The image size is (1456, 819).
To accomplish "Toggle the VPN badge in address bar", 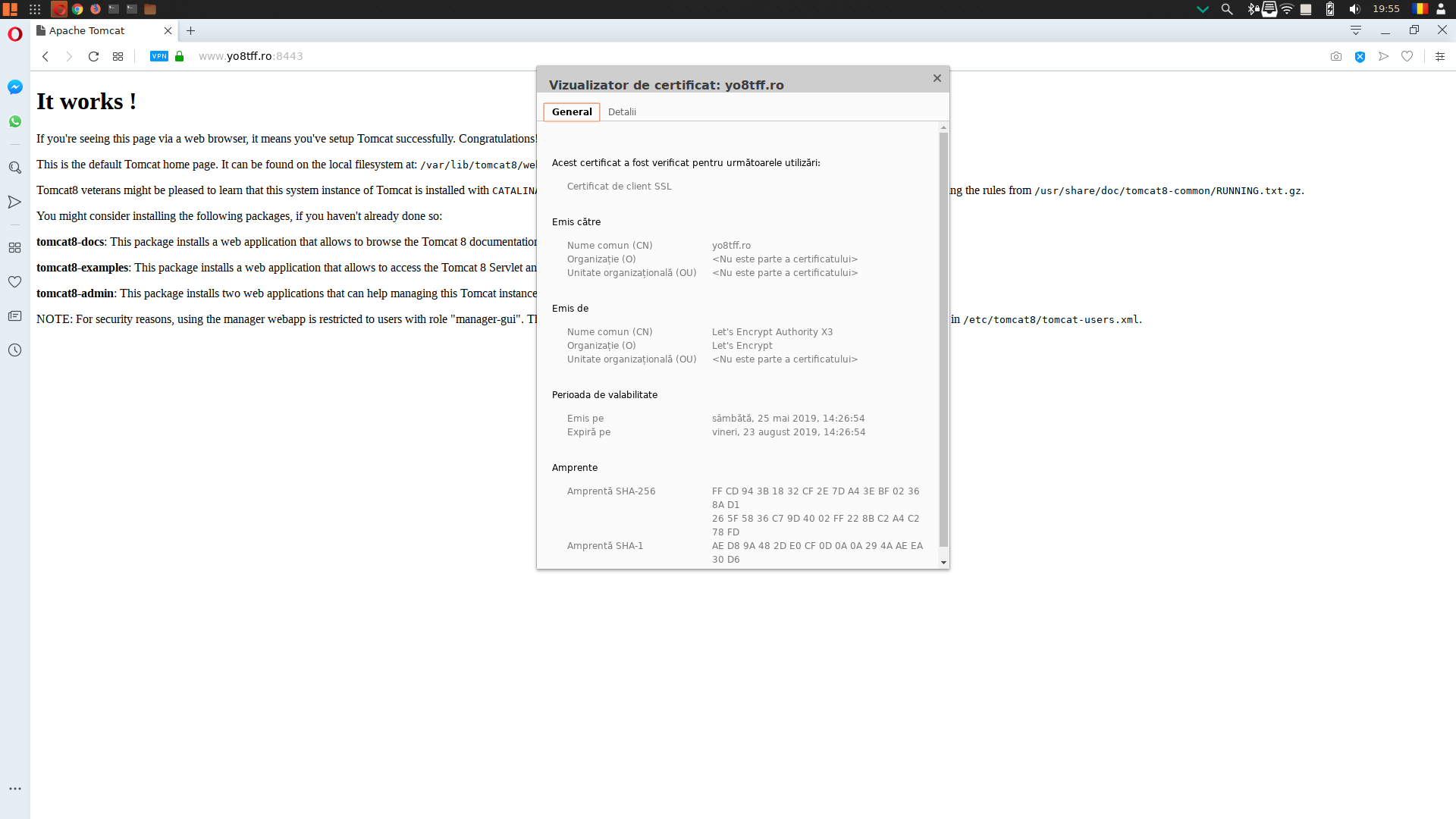I will (x=159, y=56).
